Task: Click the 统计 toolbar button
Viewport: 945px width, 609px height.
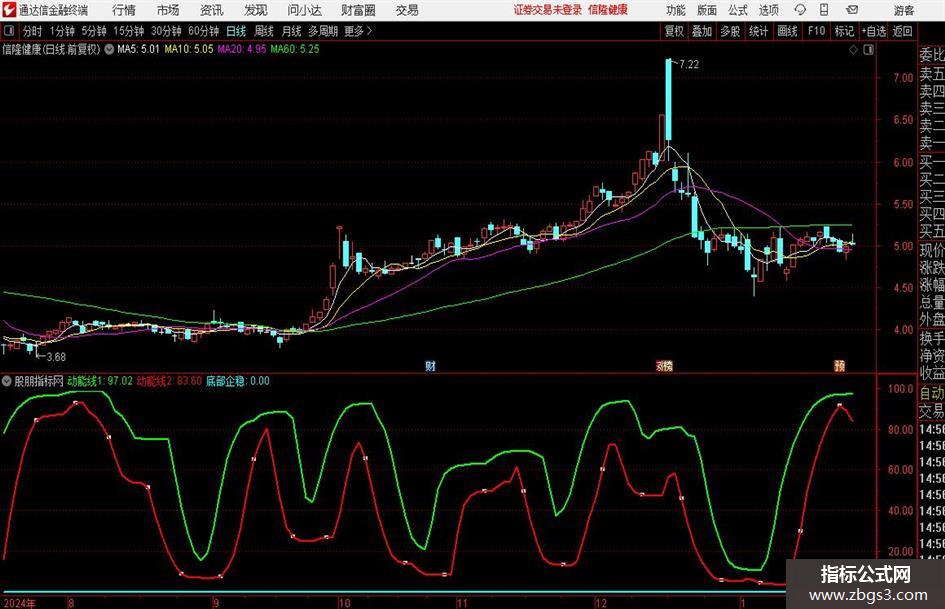Action: click(x=758, y=31)
